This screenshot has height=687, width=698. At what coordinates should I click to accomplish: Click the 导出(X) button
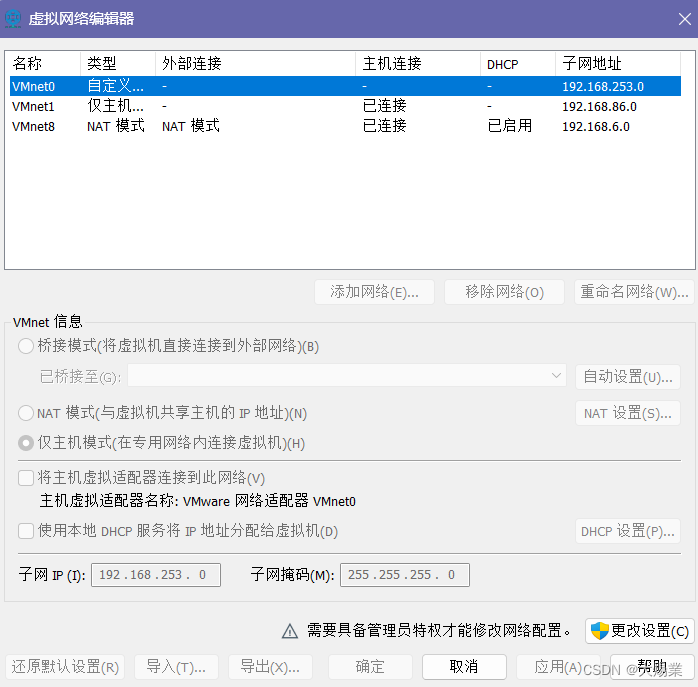(x=270, y=667)
